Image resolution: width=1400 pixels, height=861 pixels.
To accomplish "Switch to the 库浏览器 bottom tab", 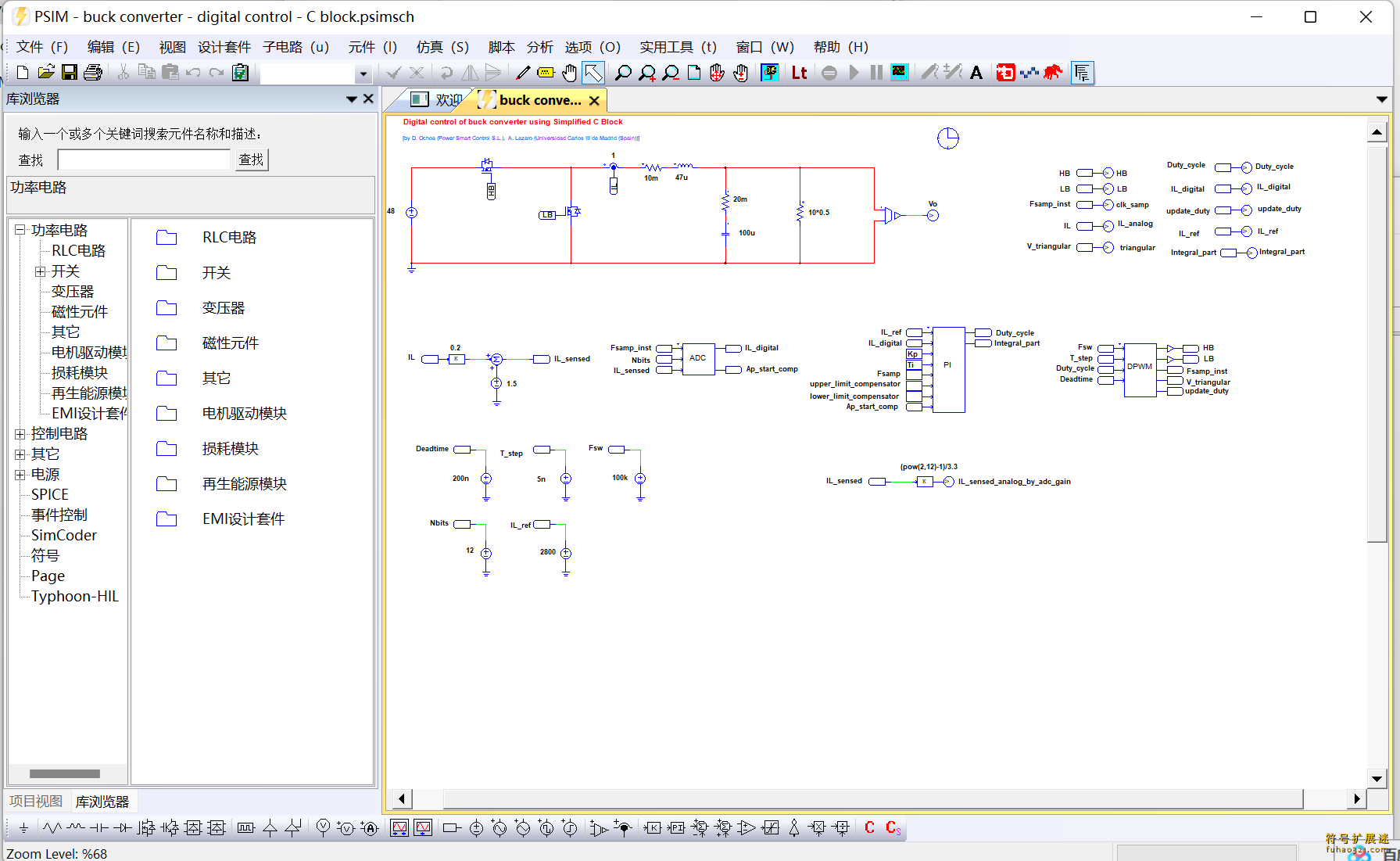I will click(x=102, y=802).
